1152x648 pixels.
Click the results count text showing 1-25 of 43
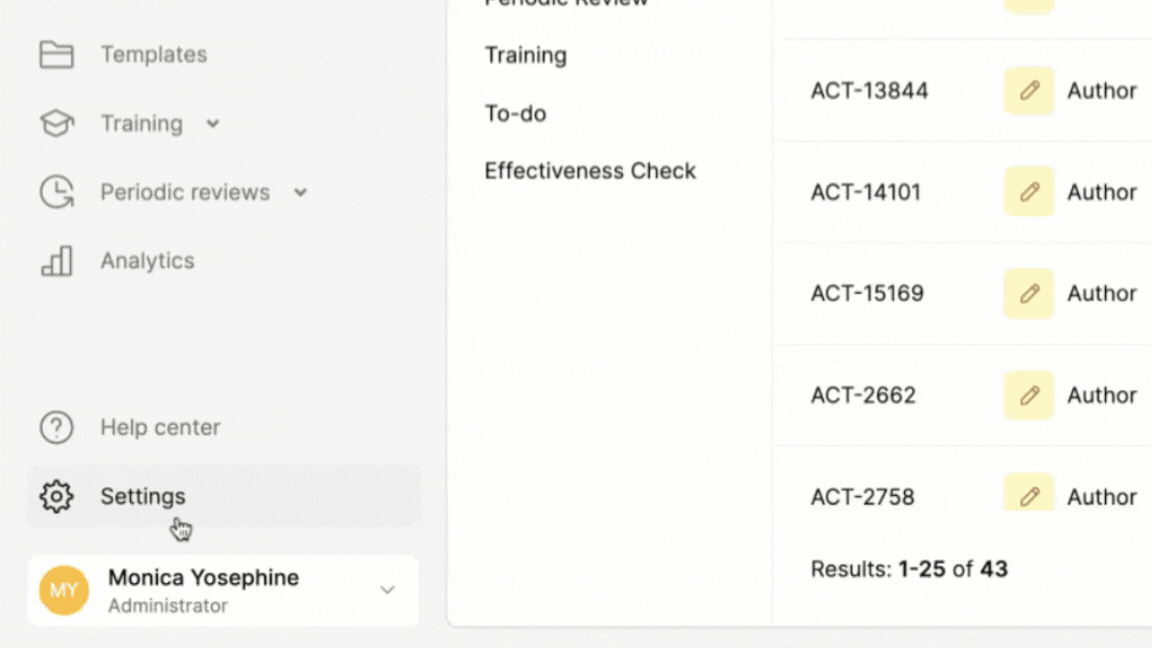[910, 569]
